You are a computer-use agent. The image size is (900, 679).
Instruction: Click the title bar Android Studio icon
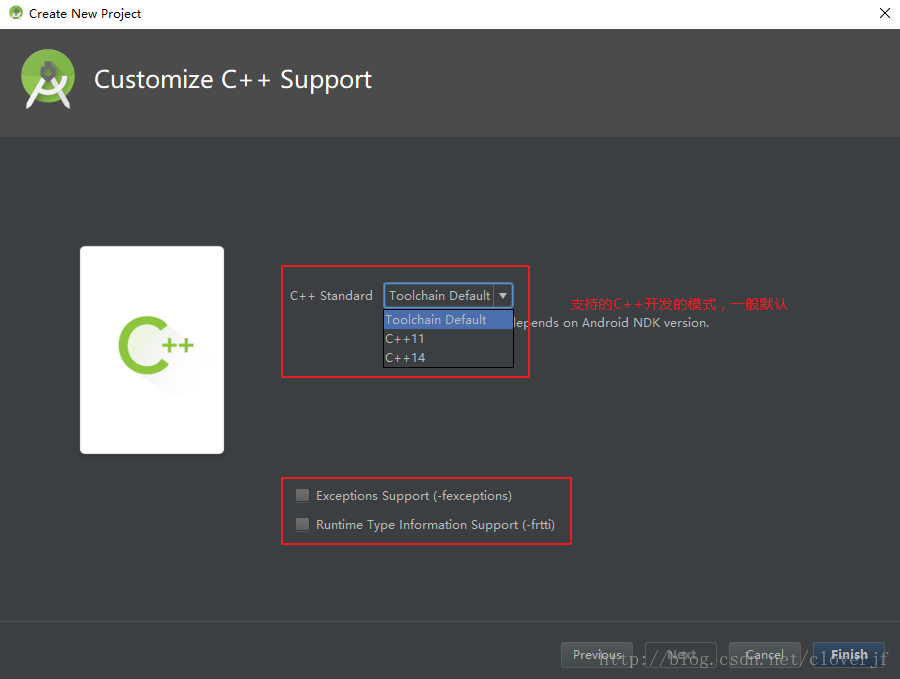point(16,13)
